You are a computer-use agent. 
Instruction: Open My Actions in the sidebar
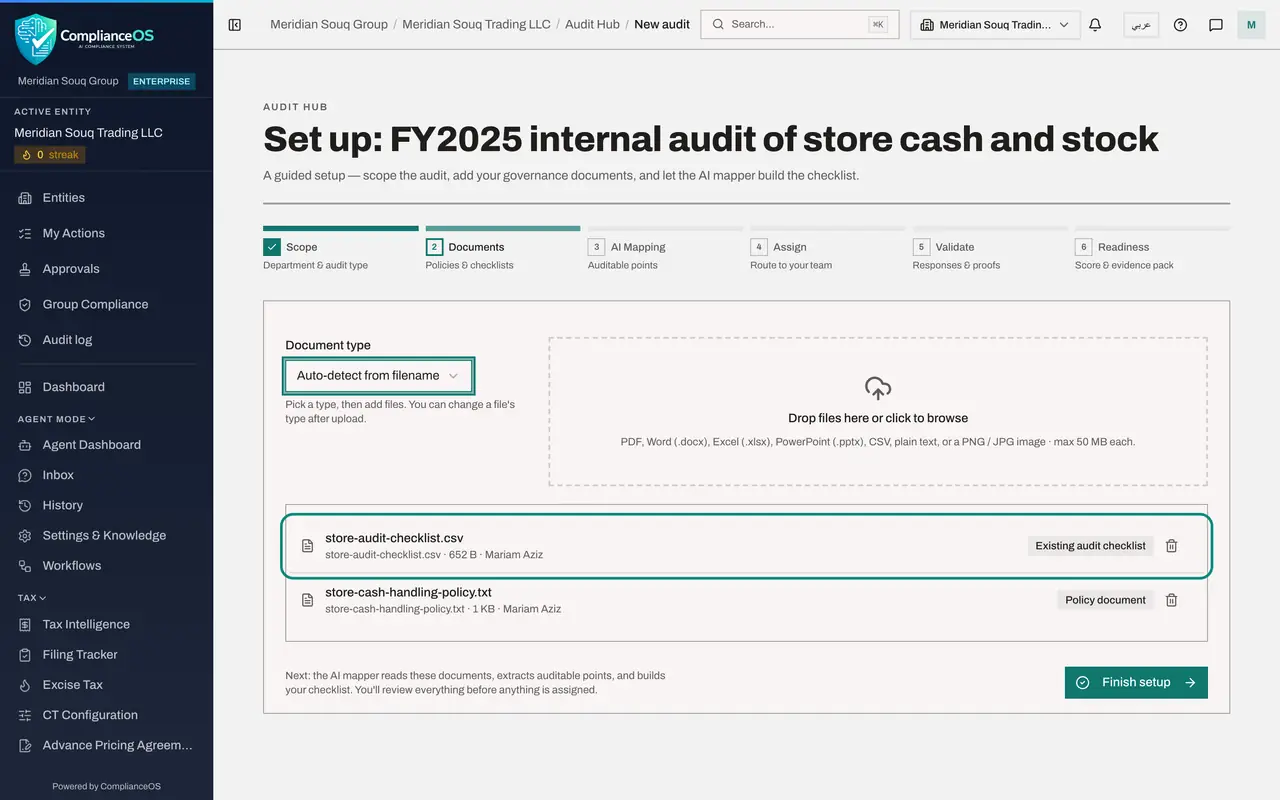(106, 233)
